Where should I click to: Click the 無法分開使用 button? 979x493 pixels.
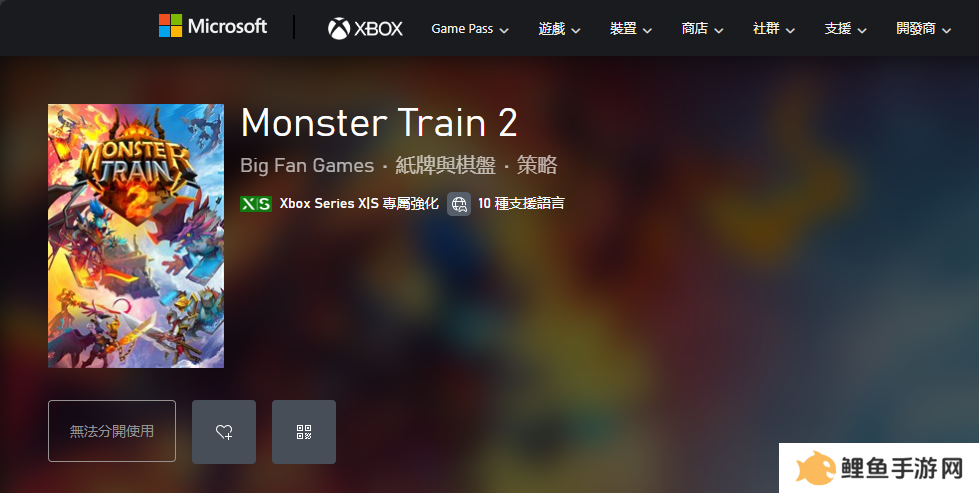(x=112, y=431)
